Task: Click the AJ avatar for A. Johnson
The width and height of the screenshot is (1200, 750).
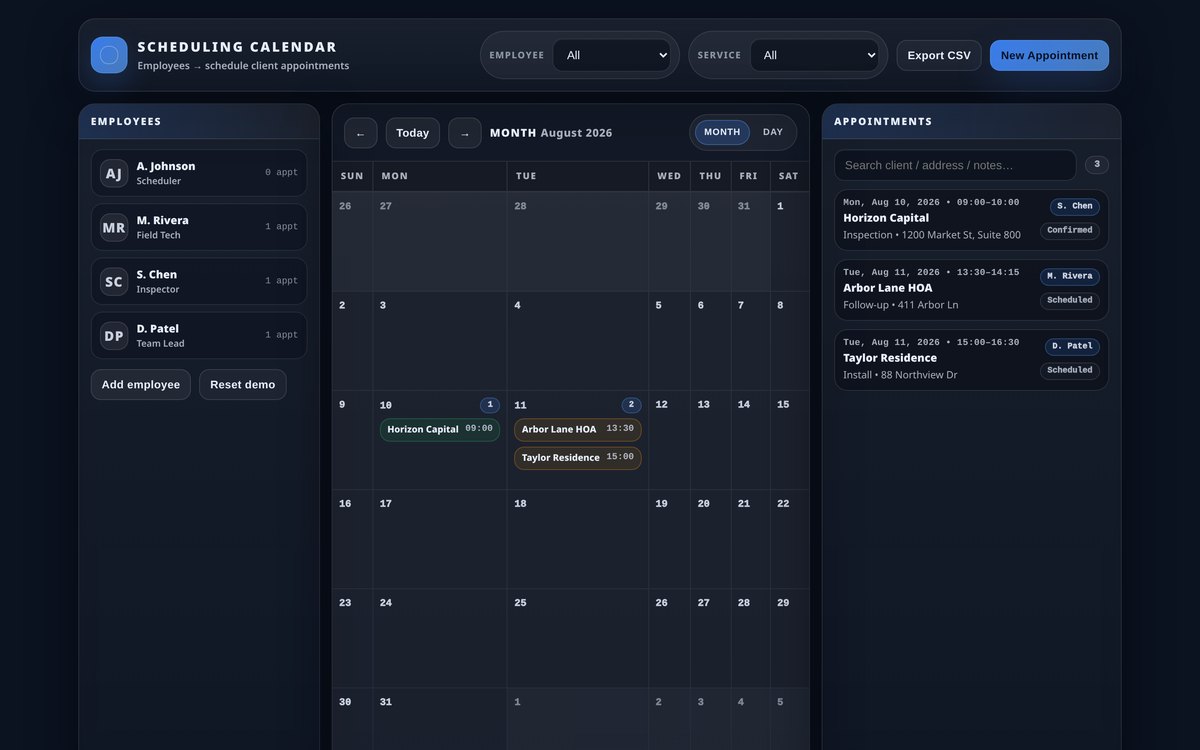Action: 114,173
